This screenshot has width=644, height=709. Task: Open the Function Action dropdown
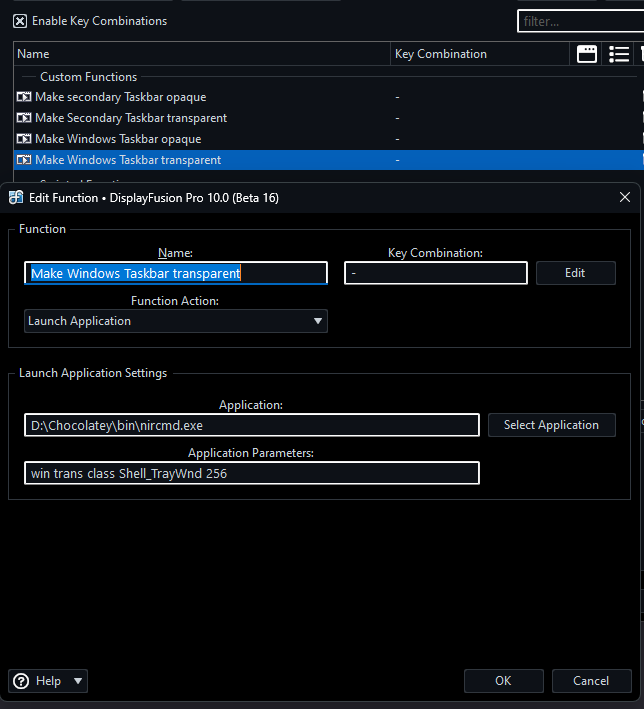(x=176, y=321)
